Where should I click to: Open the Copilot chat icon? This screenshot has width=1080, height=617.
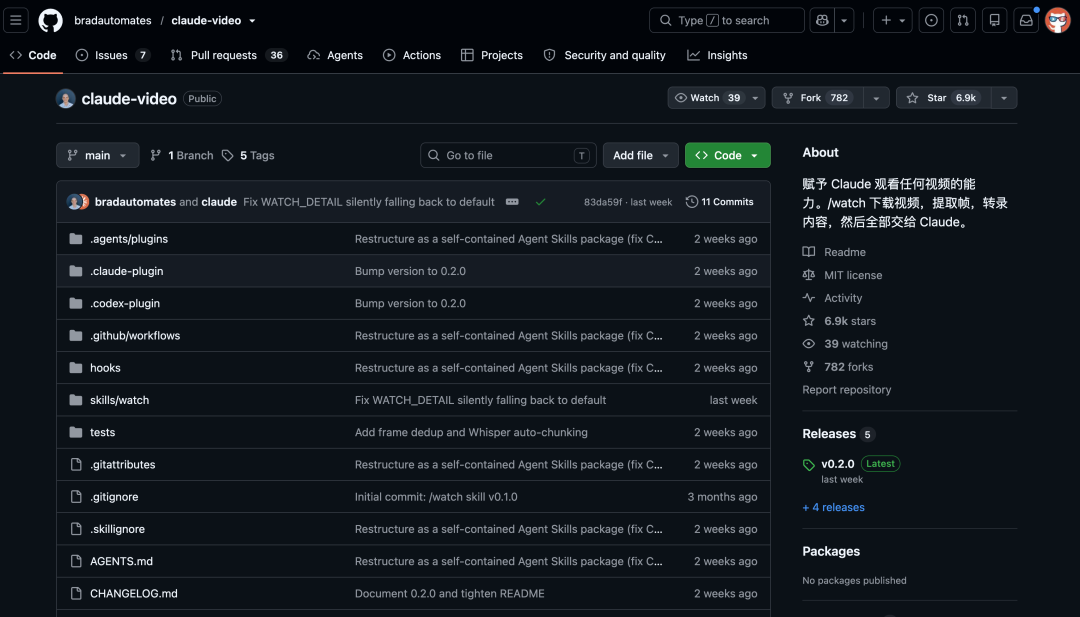822,21
